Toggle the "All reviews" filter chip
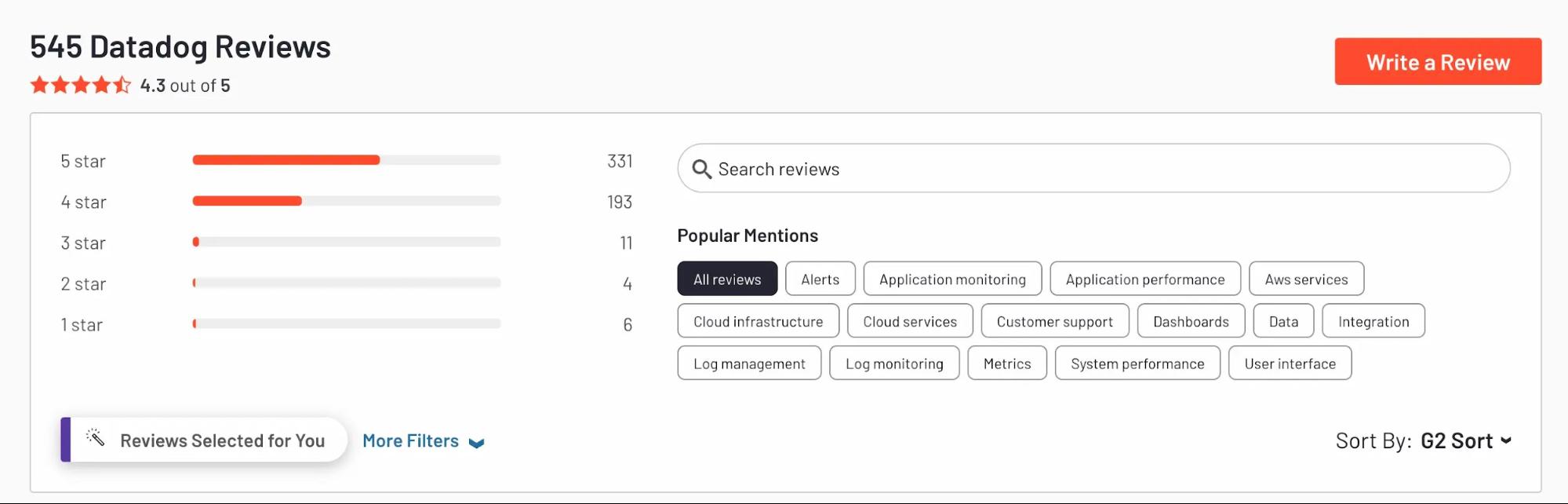The image size is (1568, 504). click(x=727, y=279)
